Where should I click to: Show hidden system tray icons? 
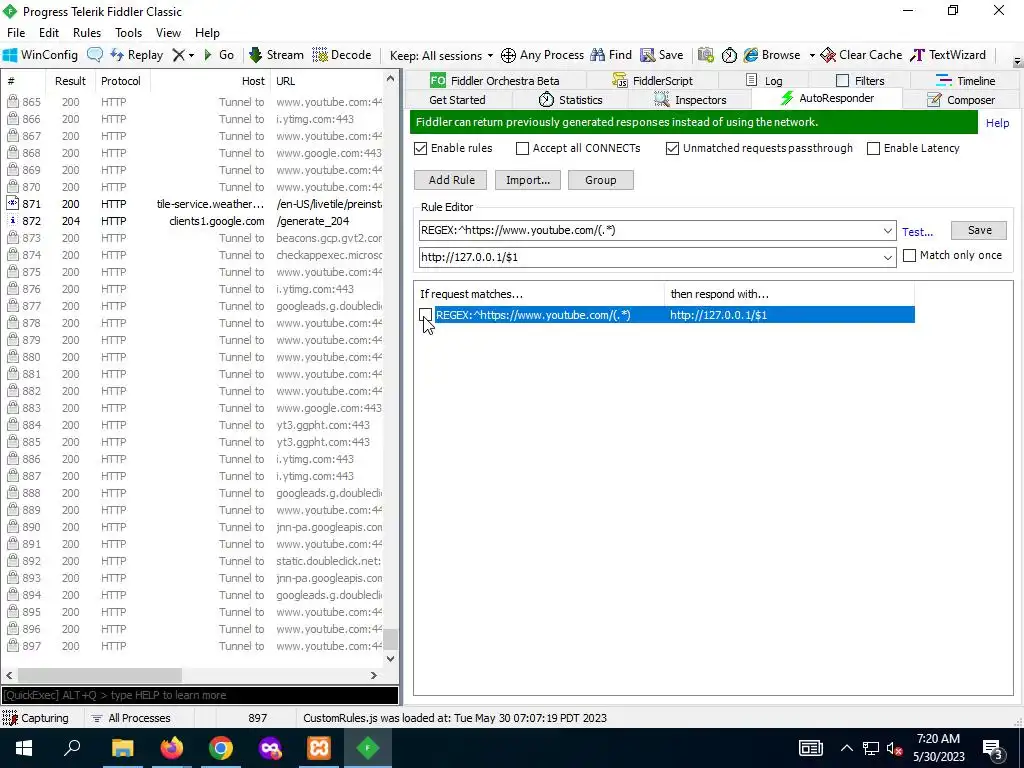click(846, 748)
